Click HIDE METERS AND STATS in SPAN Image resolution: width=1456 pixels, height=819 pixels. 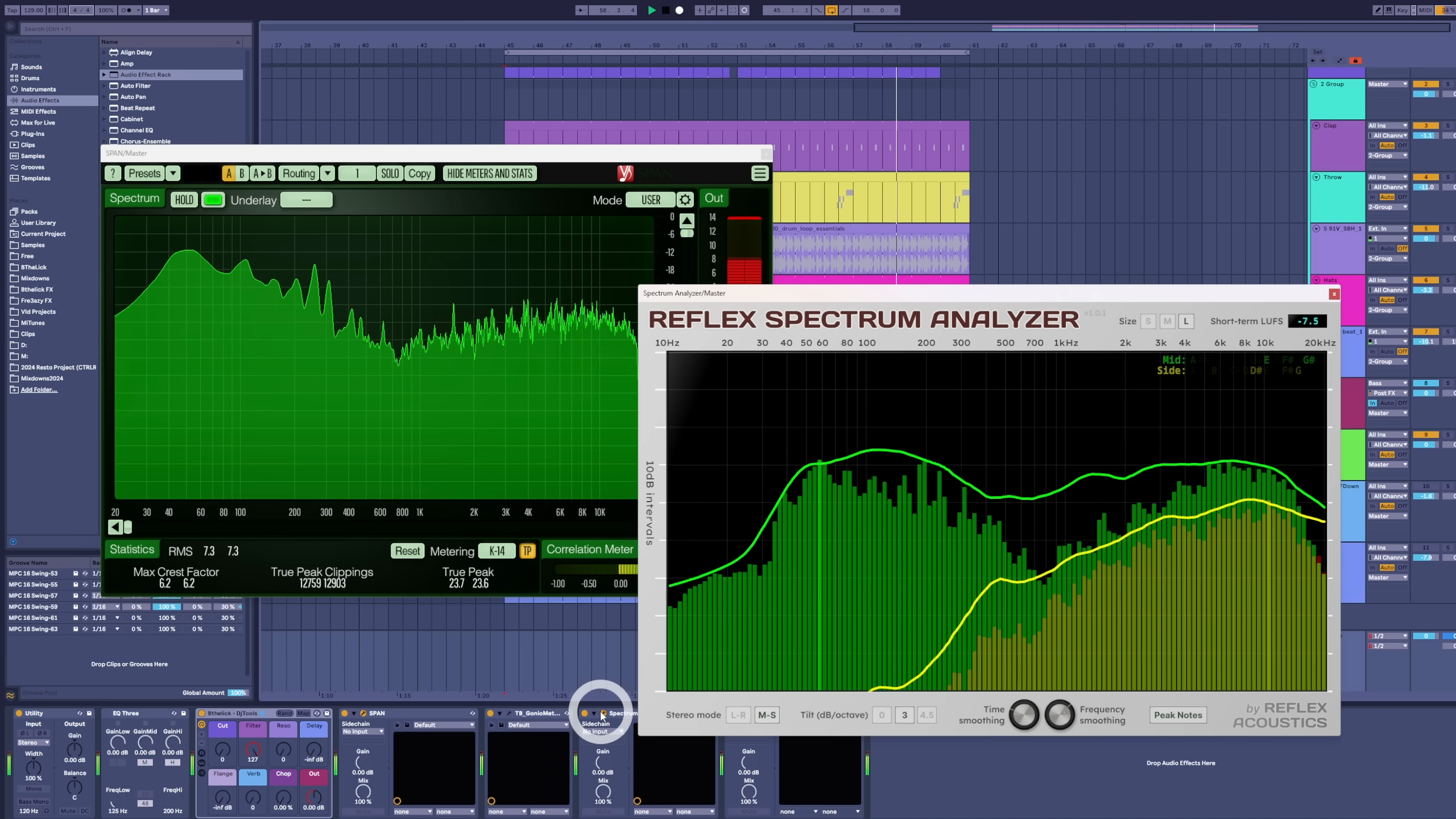(490, 173)
